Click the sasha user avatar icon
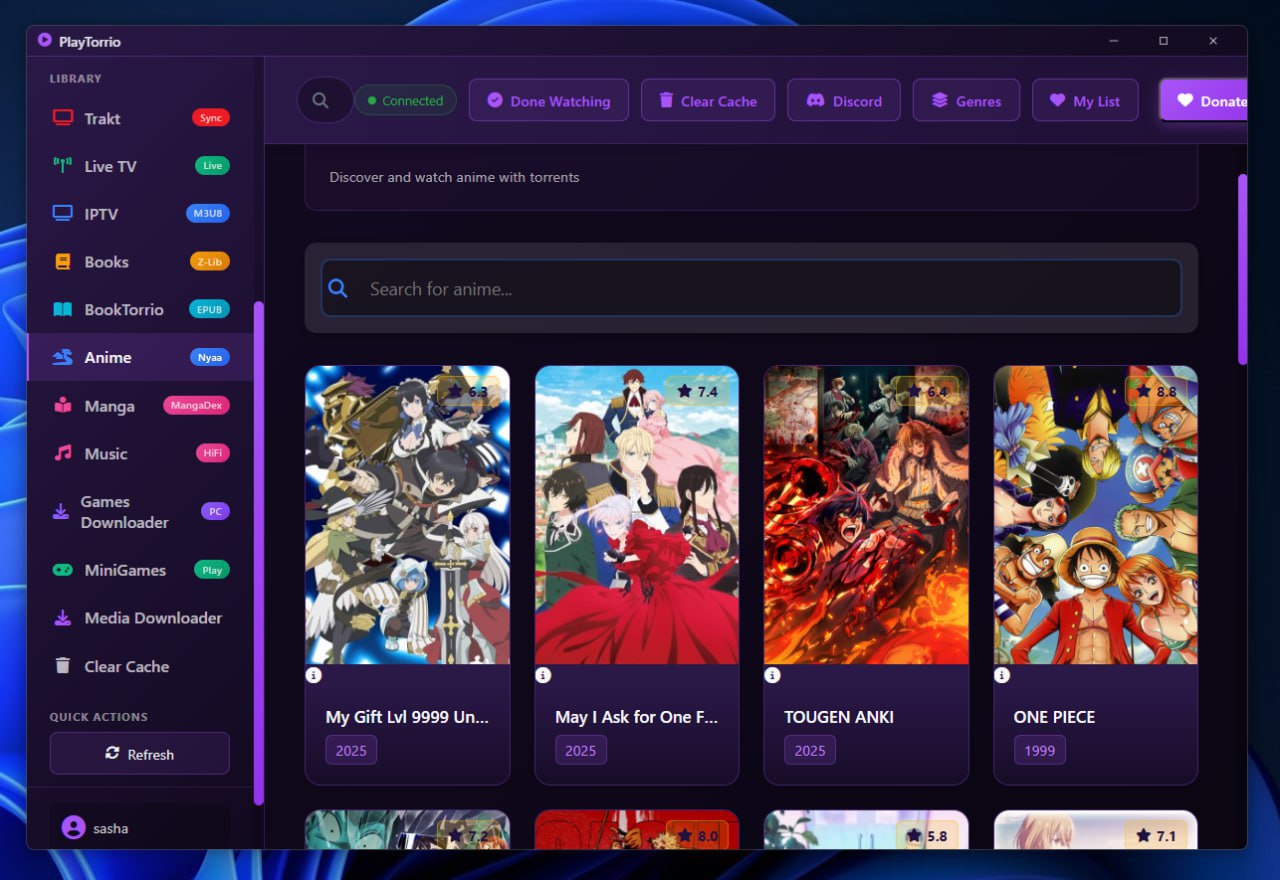 pyautogui.click(x=73, y=828)
